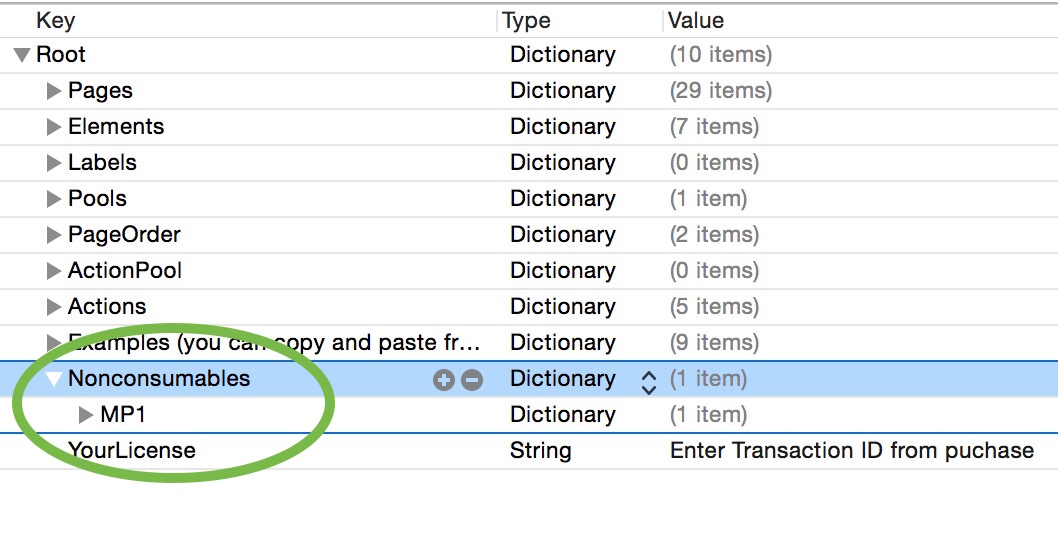Select the Examples key row label
The width and height of the screenshot is (1058, 542).
click(x=273, y=343)
